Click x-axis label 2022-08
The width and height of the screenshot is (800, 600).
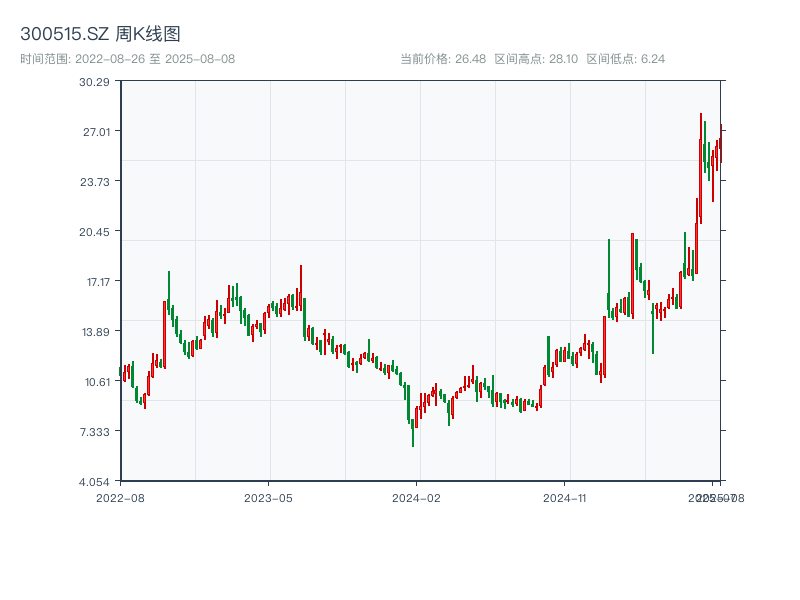coord(120,498)
